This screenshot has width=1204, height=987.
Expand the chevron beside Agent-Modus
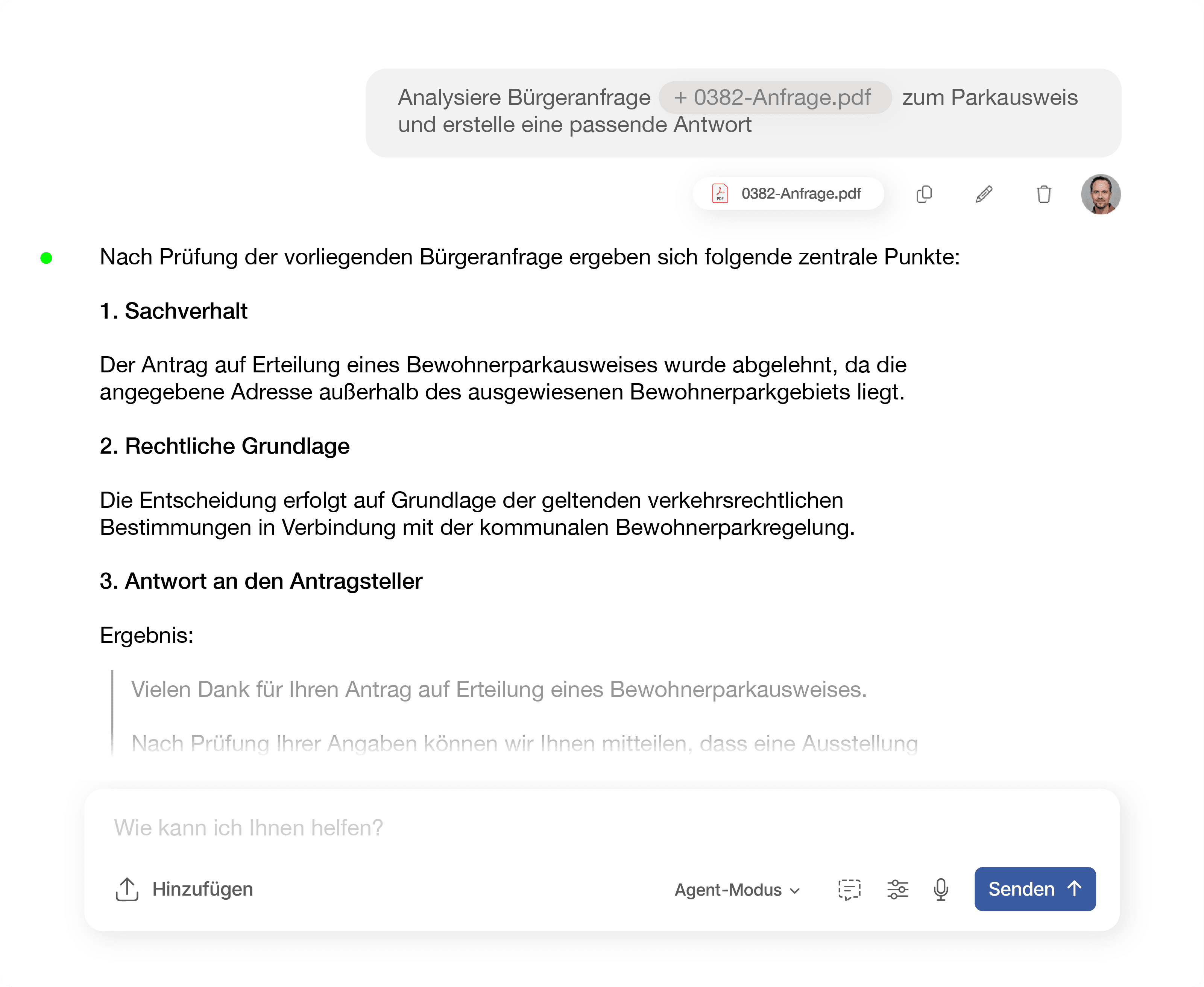coord(795,891)
